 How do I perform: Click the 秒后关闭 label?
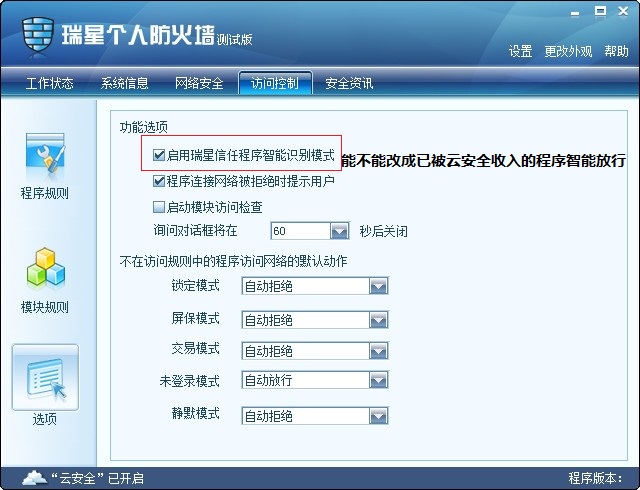(383, 232)
